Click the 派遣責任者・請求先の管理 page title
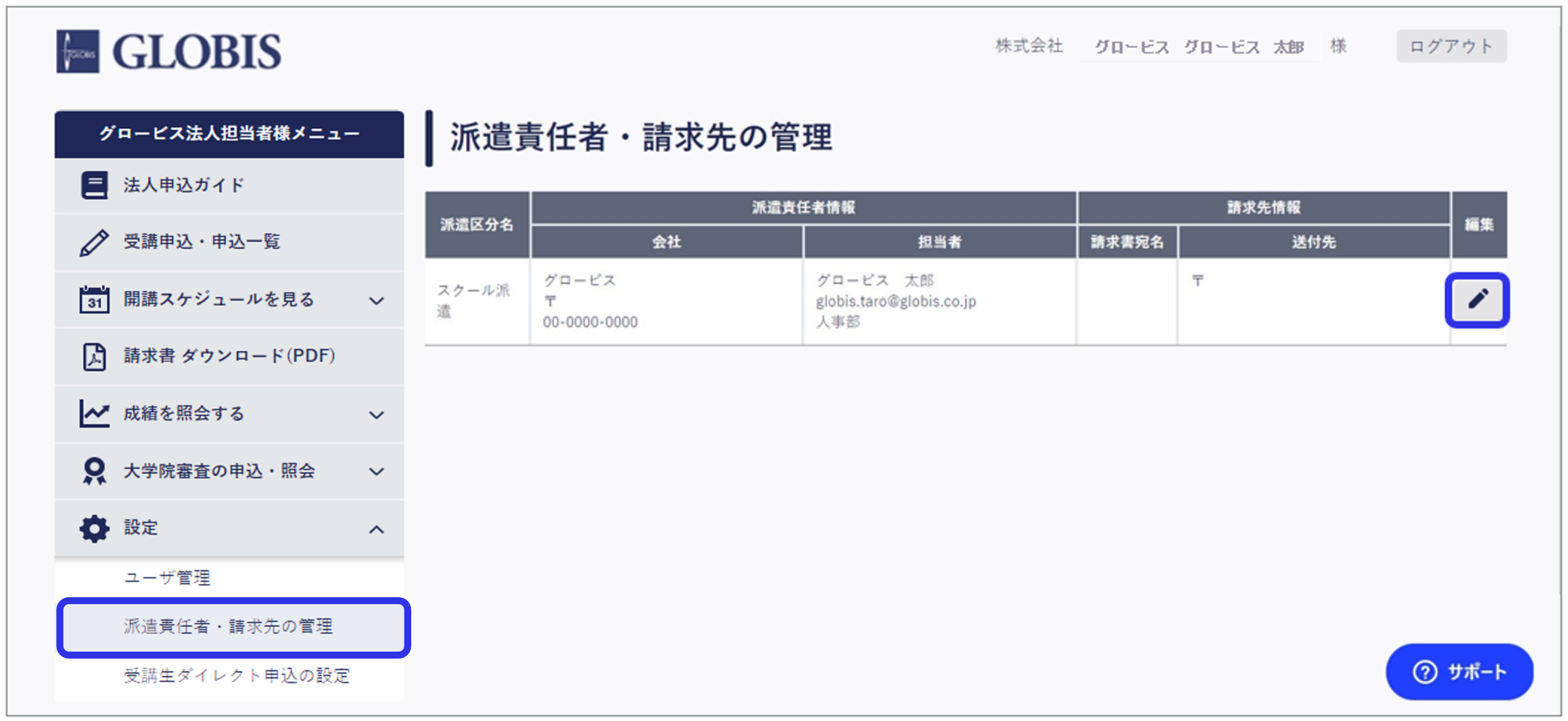The width and height of the screenshot is (1568, 721). [641, 138]
